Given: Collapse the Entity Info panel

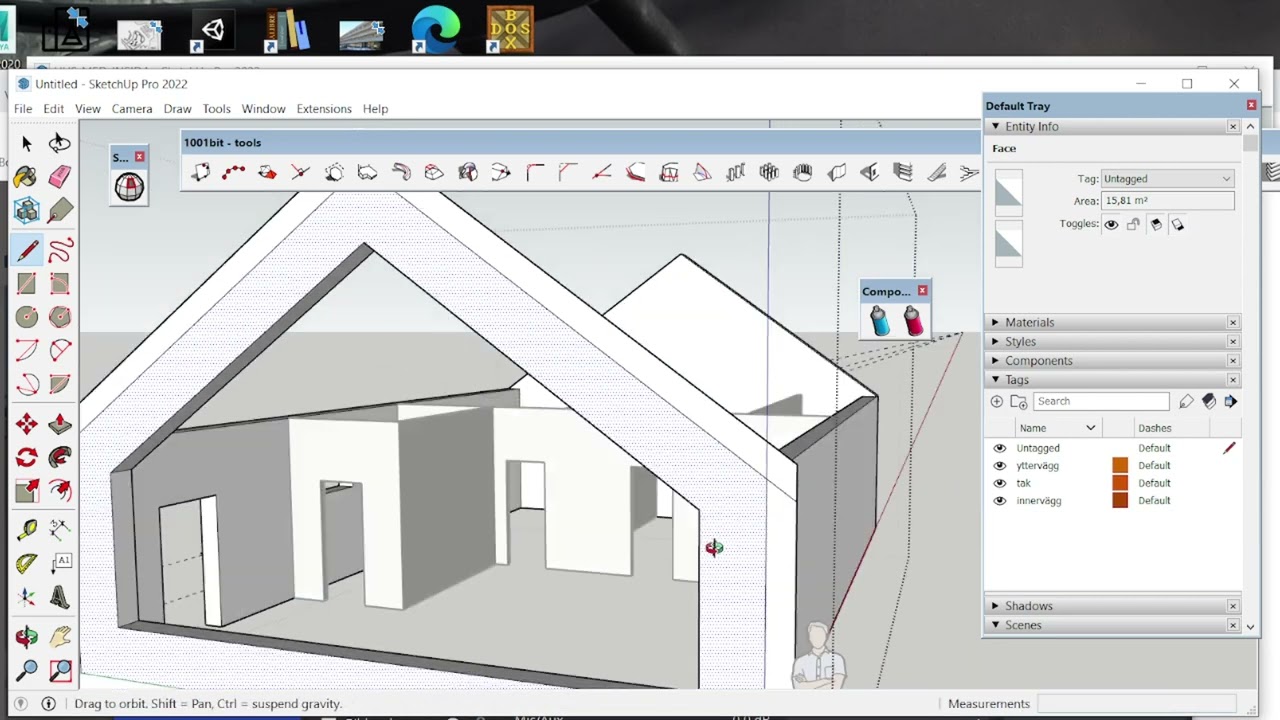Looking at the screenshot, I should coord(995,127).
